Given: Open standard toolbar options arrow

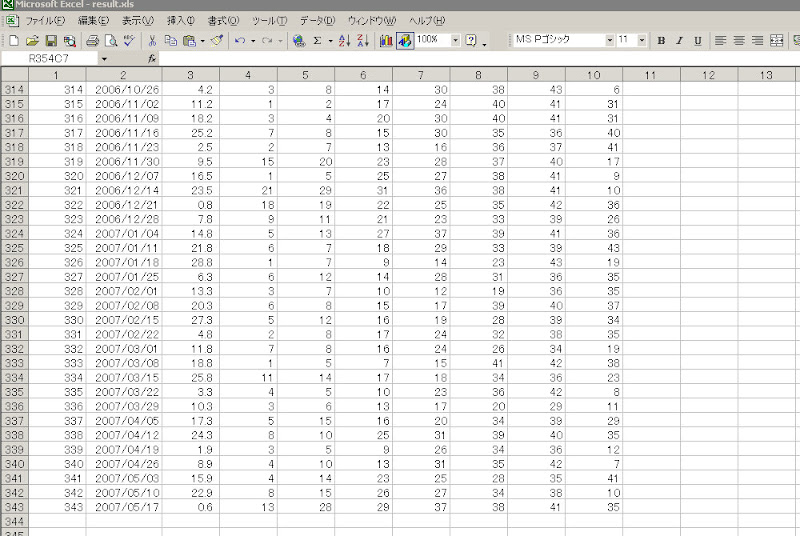Looking at the screenshot, I should click(x=484, y=43).
